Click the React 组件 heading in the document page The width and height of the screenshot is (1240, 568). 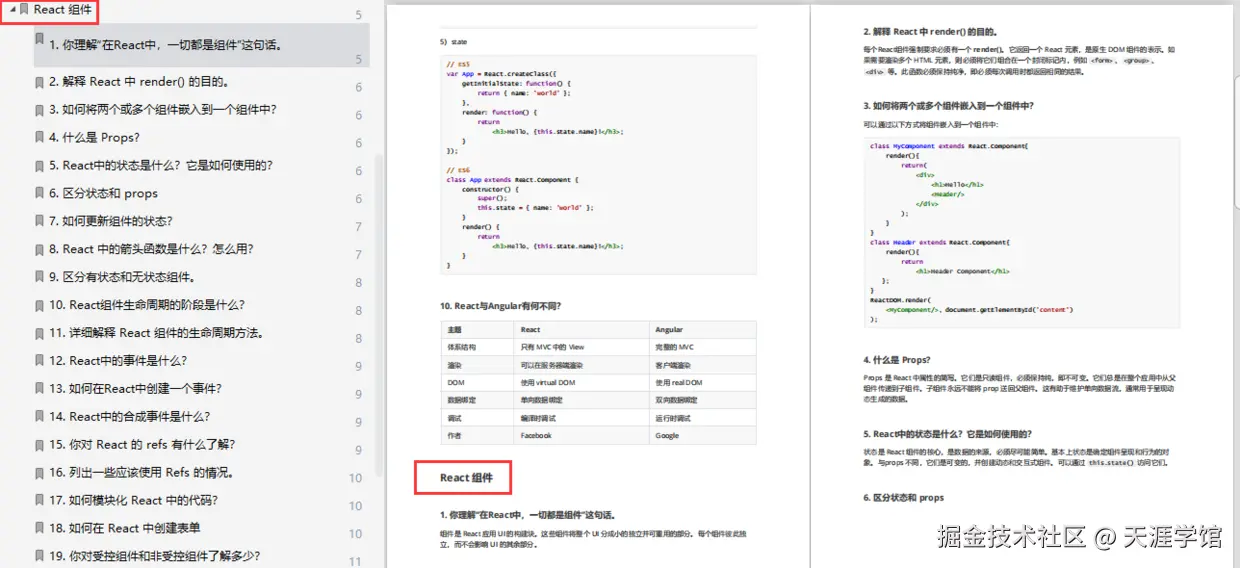[x=466, y=478]
